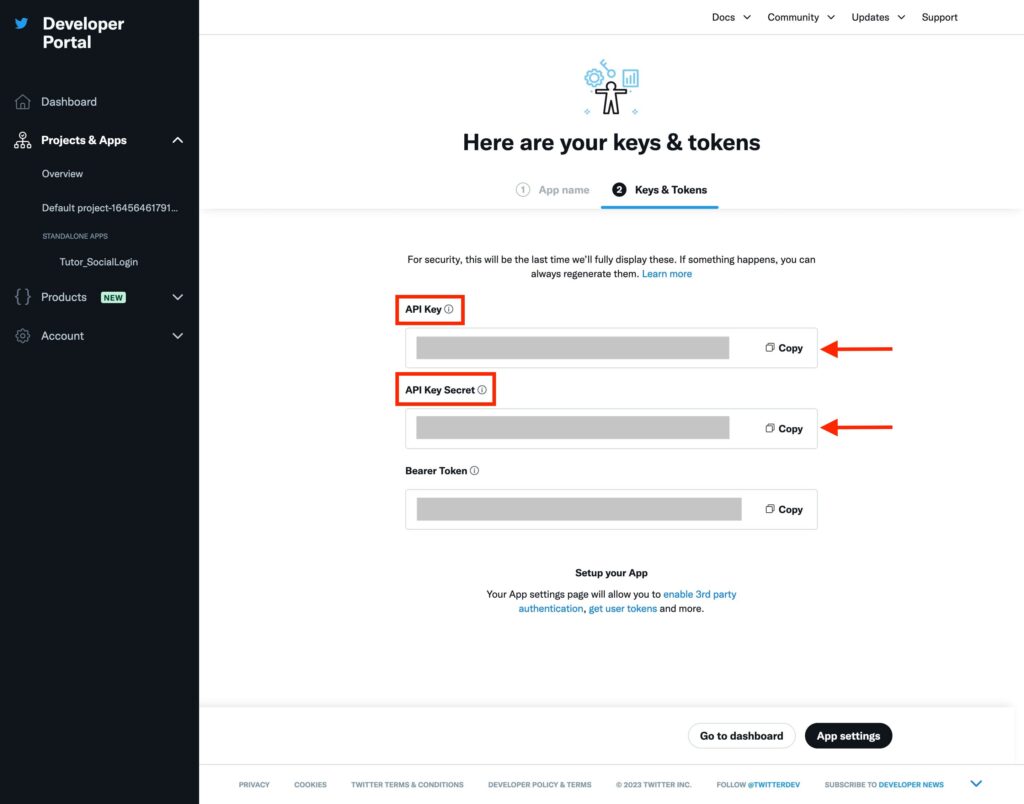Click the Account gear icon
Image resolution: width=1024 pixels, height=804 pixels.
(23, 336)
